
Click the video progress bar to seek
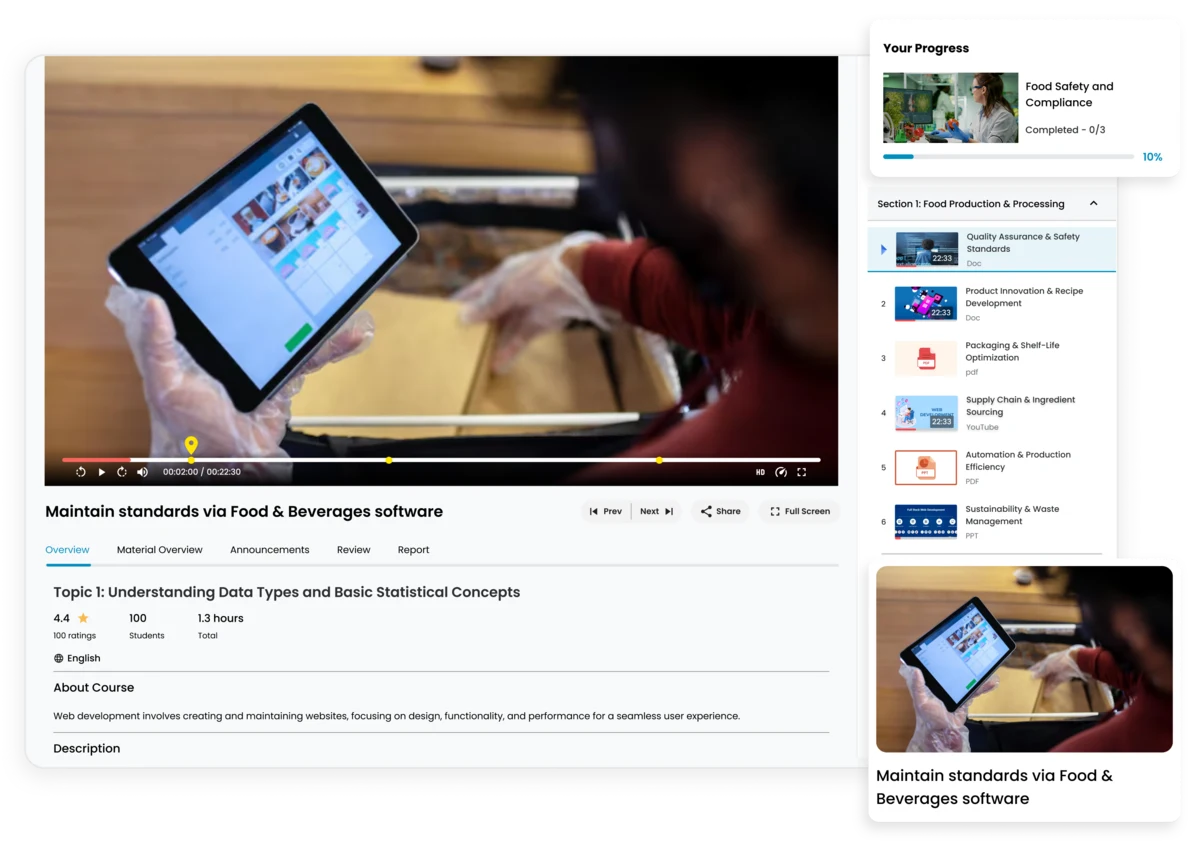(500, 460)
